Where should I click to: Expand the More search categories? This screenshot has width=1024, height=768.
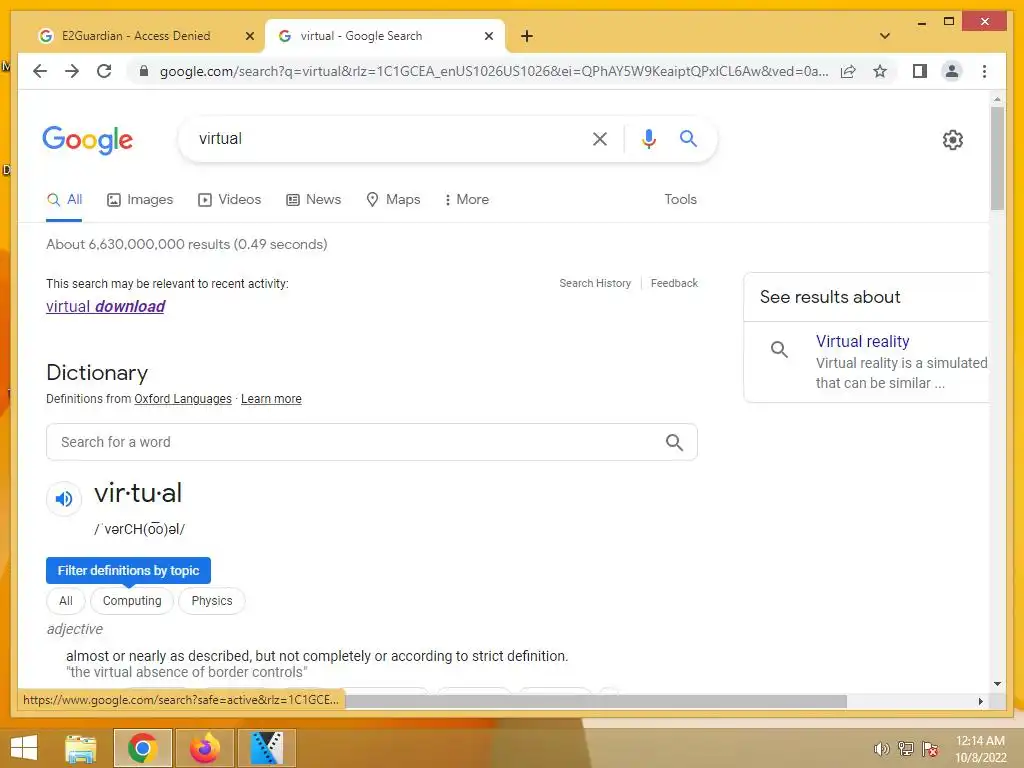[466, 200]
